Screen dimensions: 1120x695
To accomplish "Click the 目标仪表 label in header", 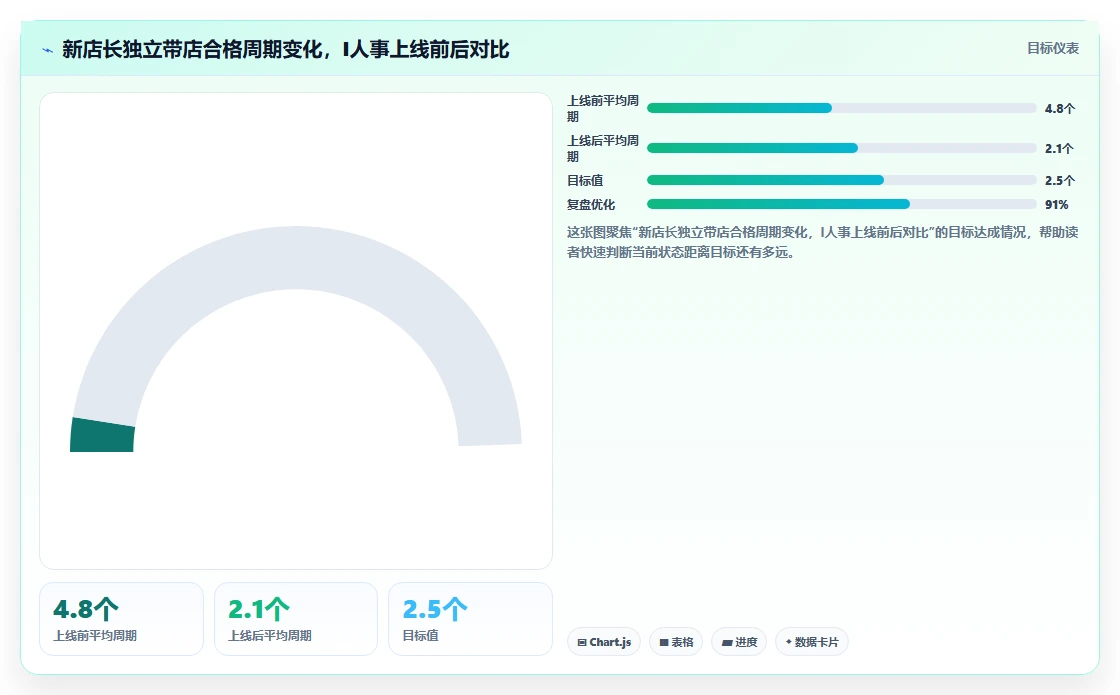I will [1053, 49].
